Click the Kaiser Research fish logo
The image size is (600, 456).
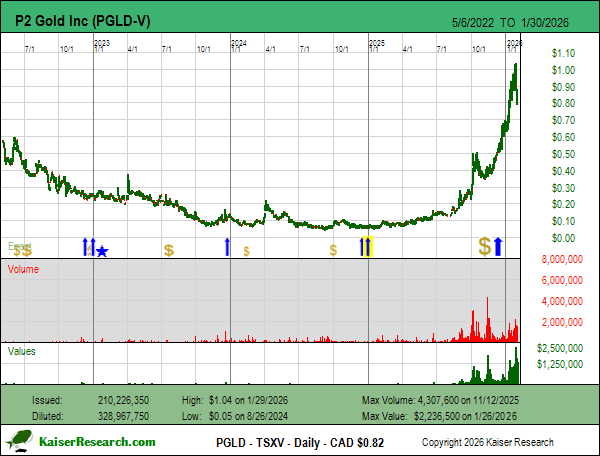[x=20, y=440]
